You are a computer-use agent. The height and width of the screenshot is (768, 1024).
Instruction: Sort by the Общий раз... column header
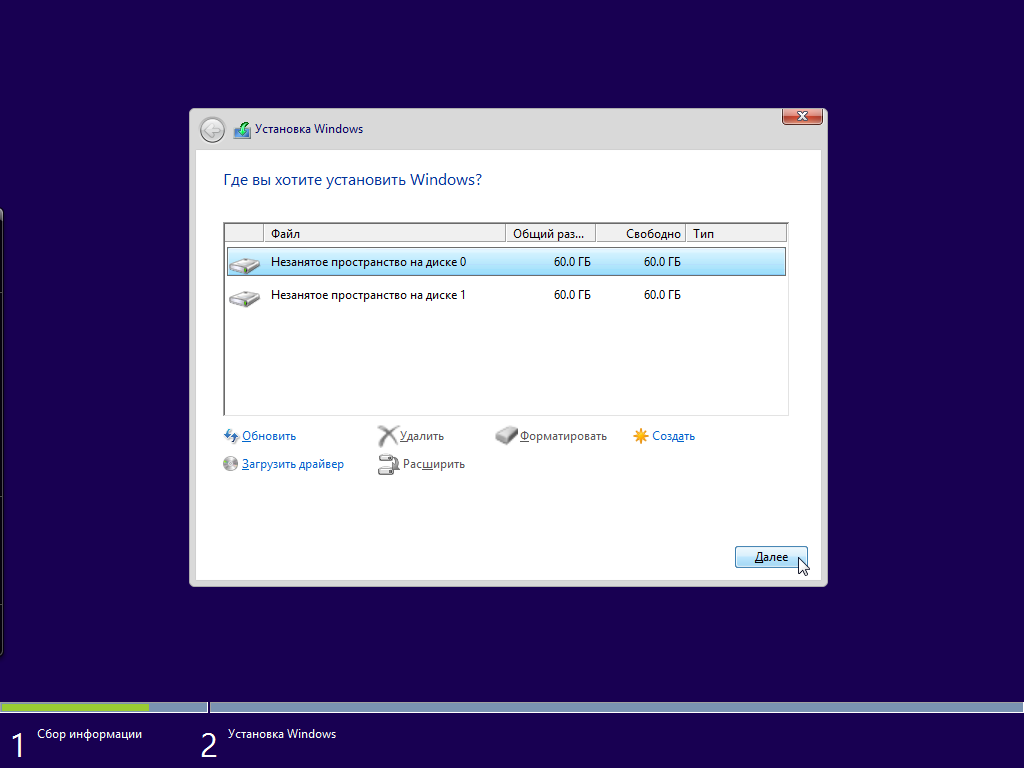point(551,233)
